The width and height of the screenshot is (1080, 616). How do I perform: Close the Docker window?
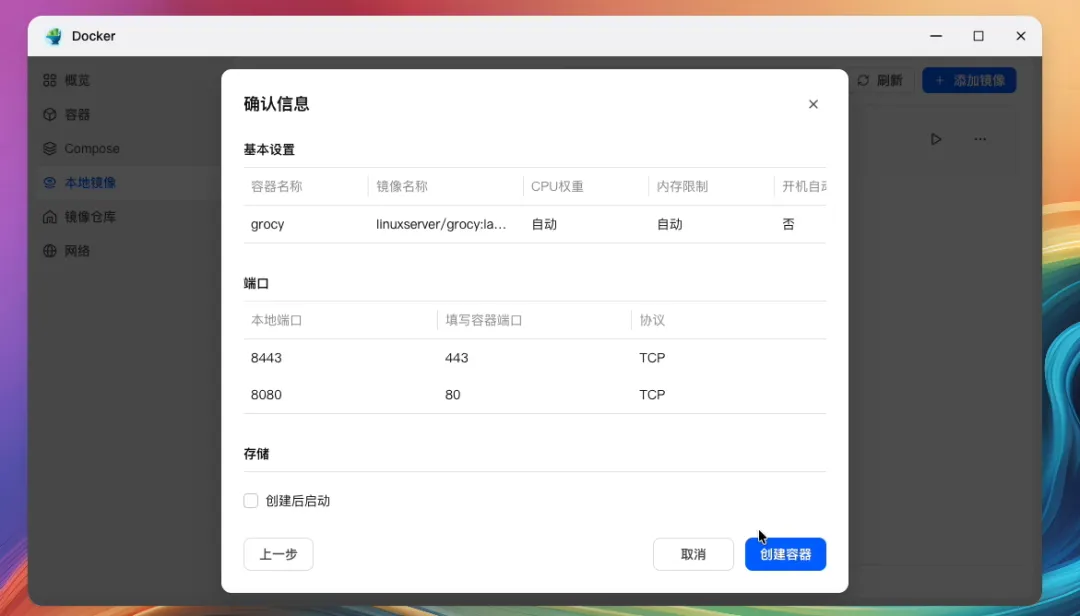1021,36
